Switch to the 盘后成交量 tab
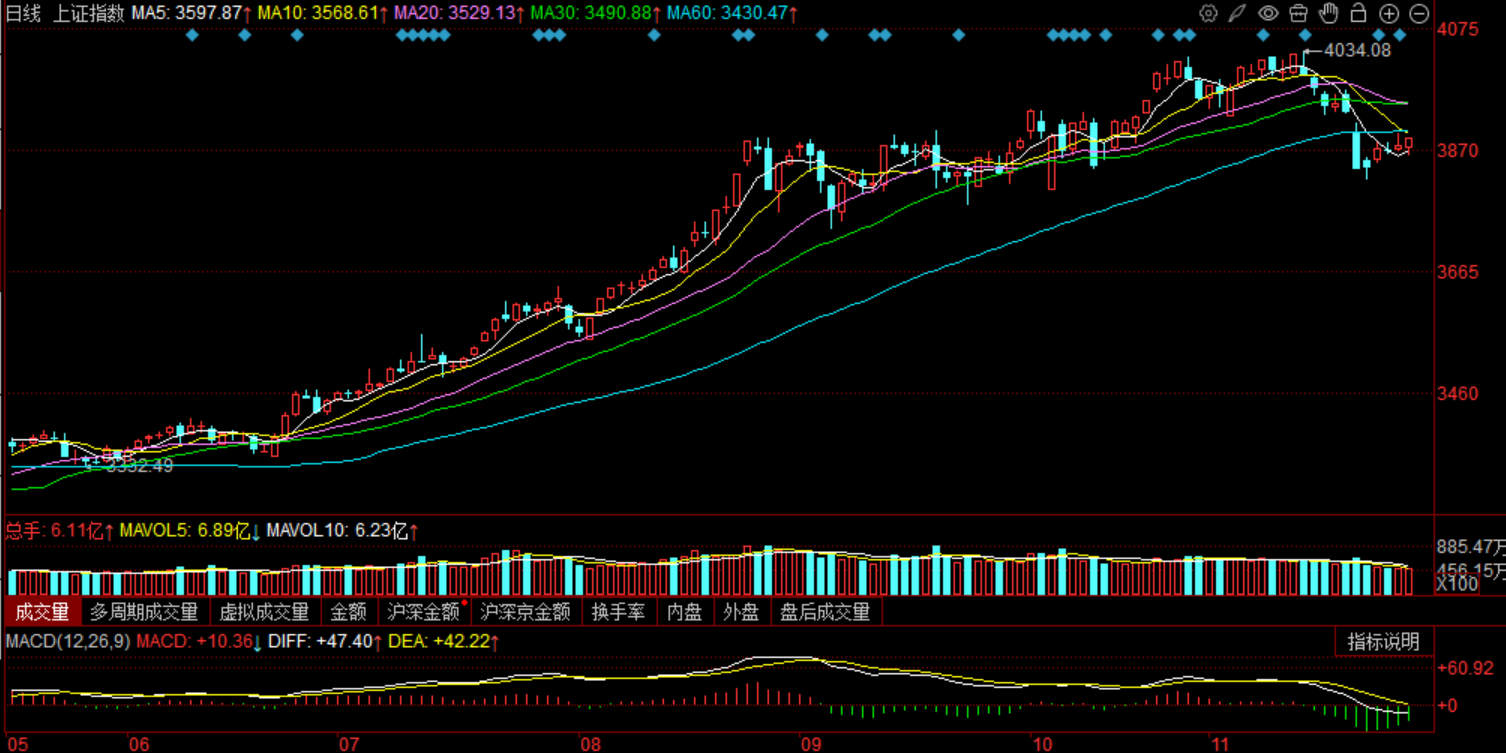 pos(825,612)
